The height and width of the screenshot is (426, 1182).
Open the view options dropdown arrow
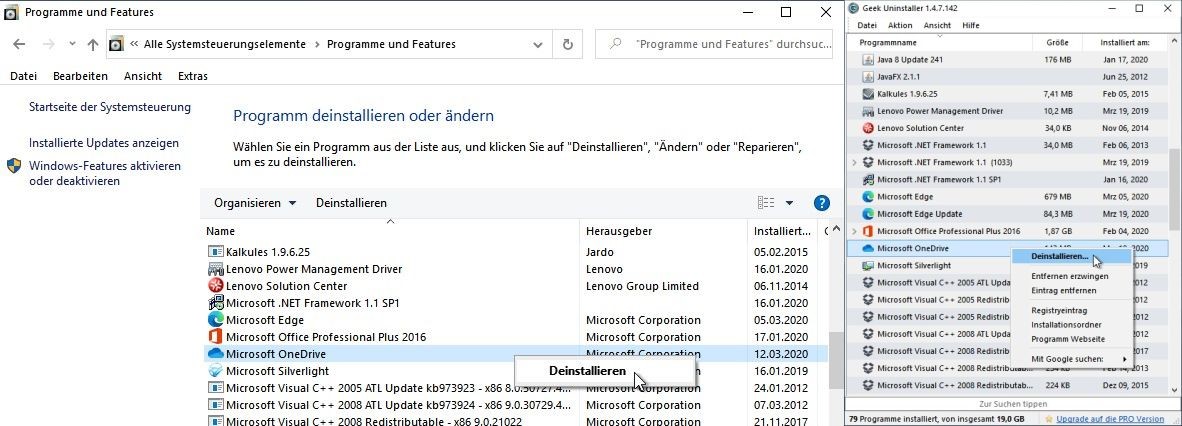pos(789,203)
